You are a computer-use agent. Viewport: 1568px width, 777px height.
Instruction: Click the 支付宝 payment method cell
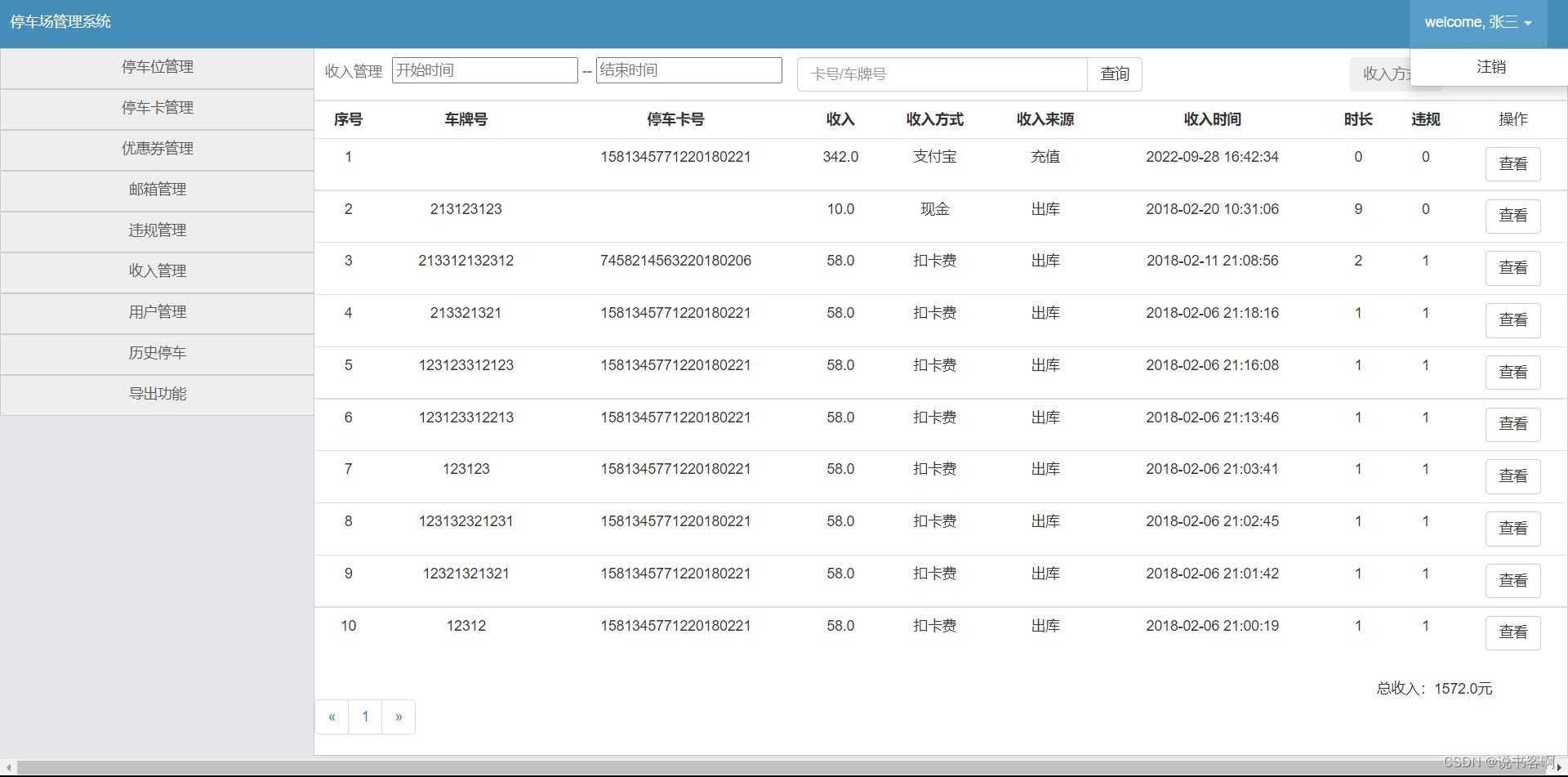tap(934, 157)
